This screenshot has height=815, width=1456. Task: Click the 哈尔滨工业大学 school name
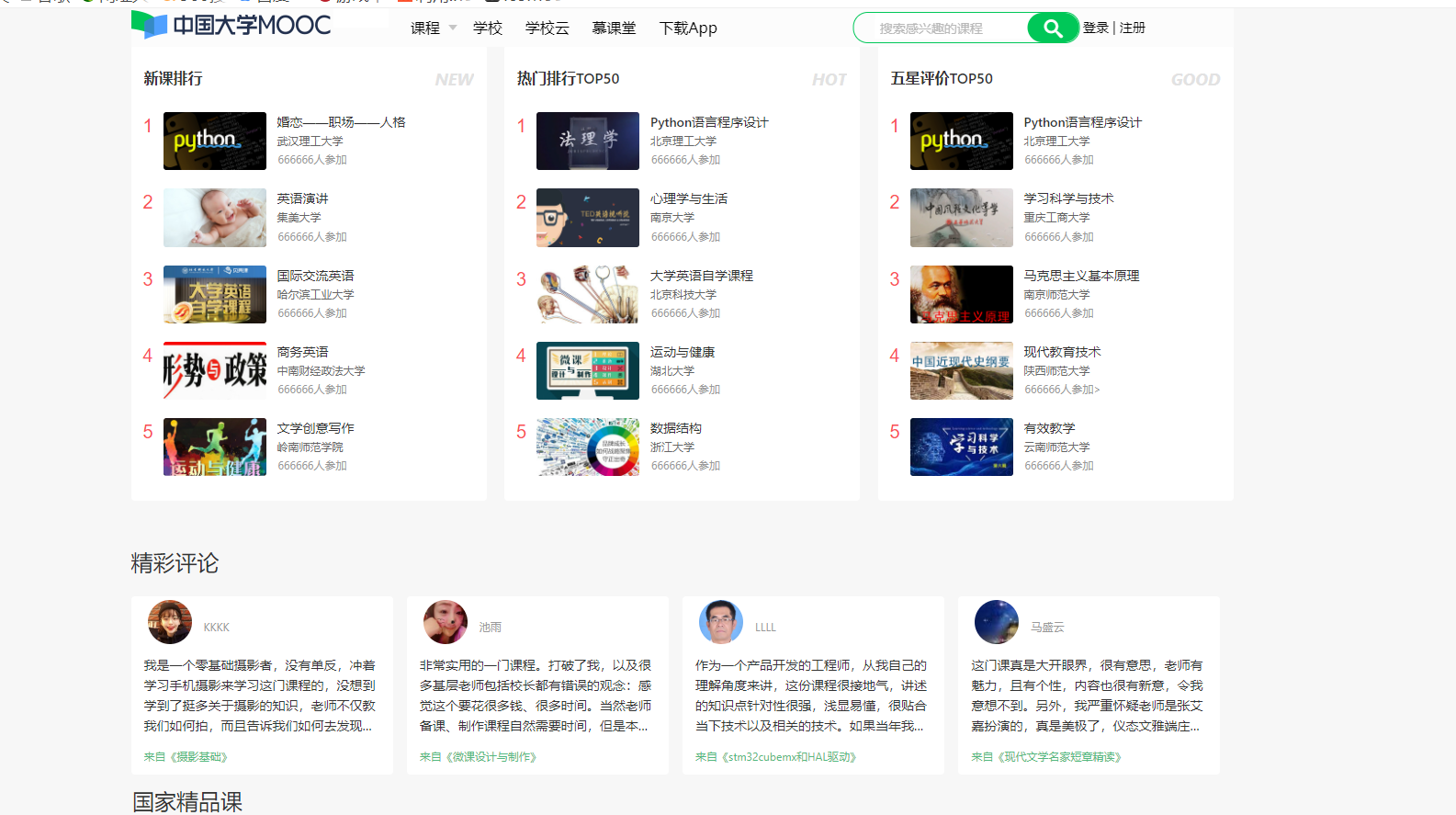316,295
